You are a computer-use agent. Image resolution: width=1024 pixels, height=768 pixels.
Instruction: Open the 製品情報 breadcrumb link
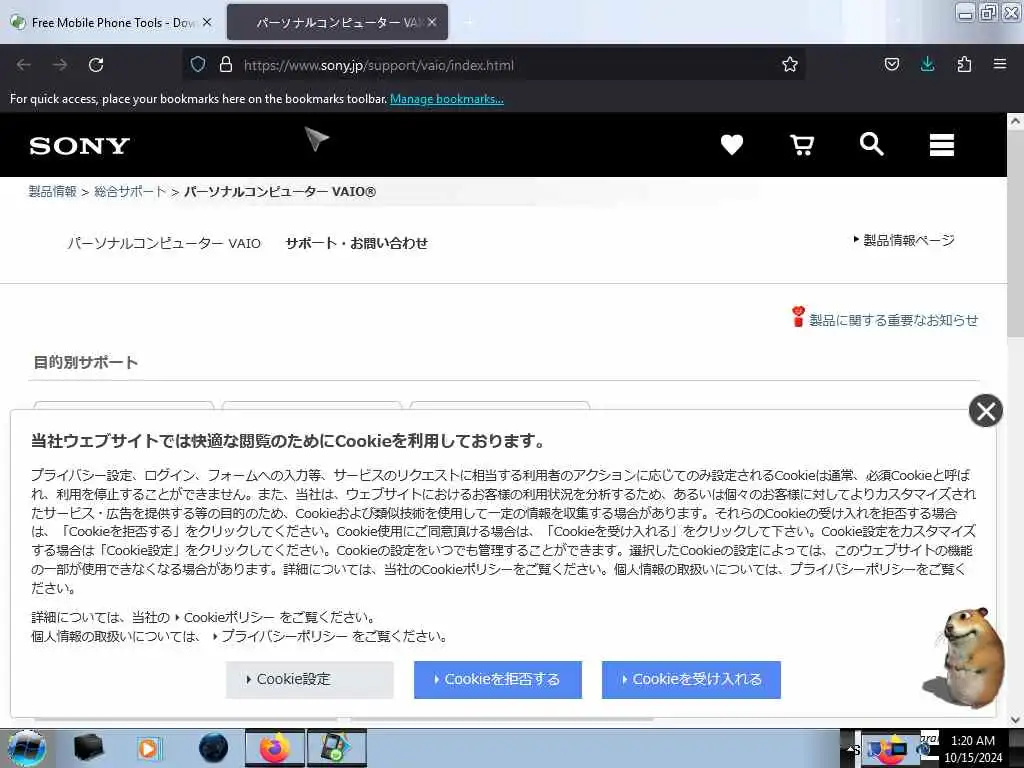point(52,191)
